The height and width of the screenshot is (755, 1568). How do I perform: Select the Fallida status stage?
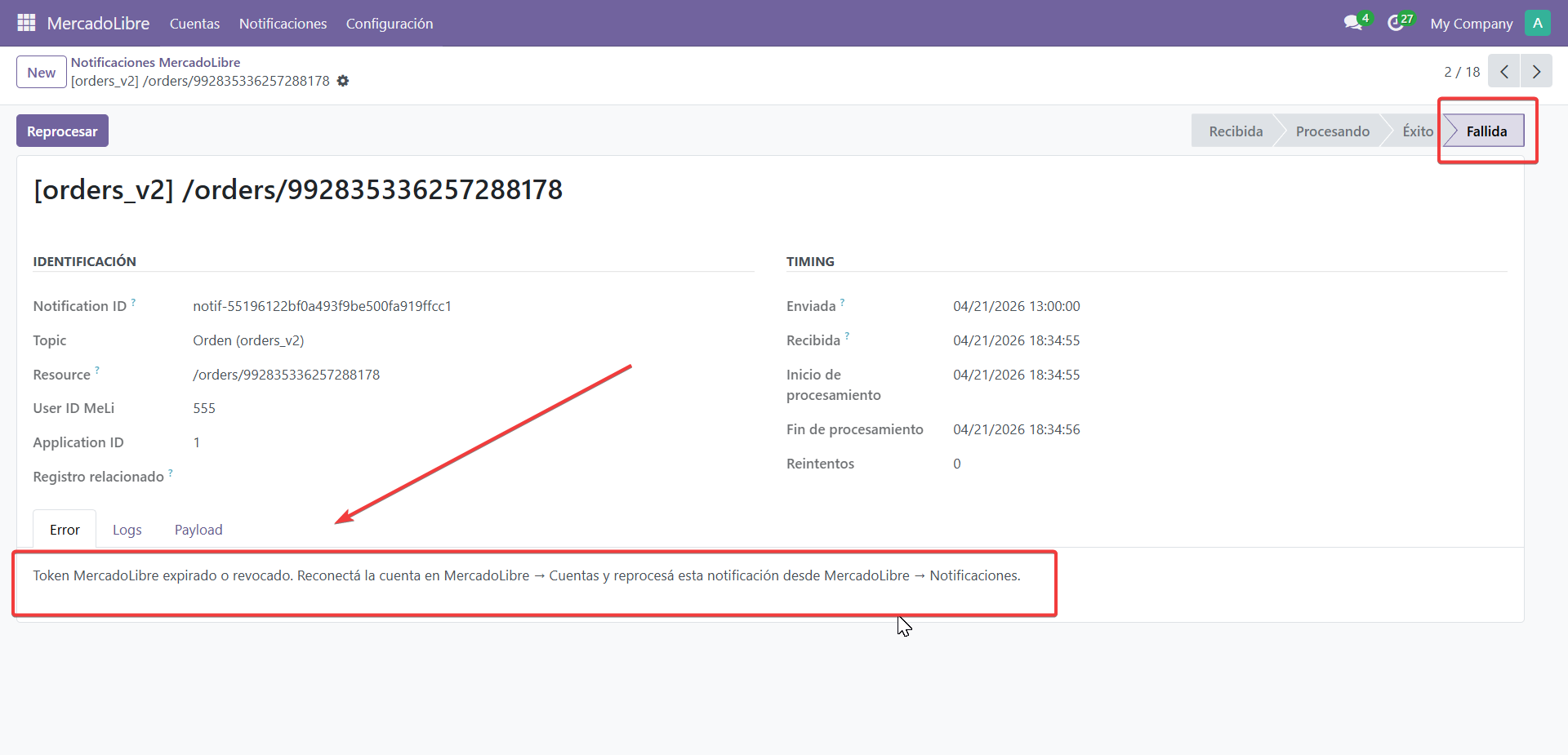pos(1486,131)
